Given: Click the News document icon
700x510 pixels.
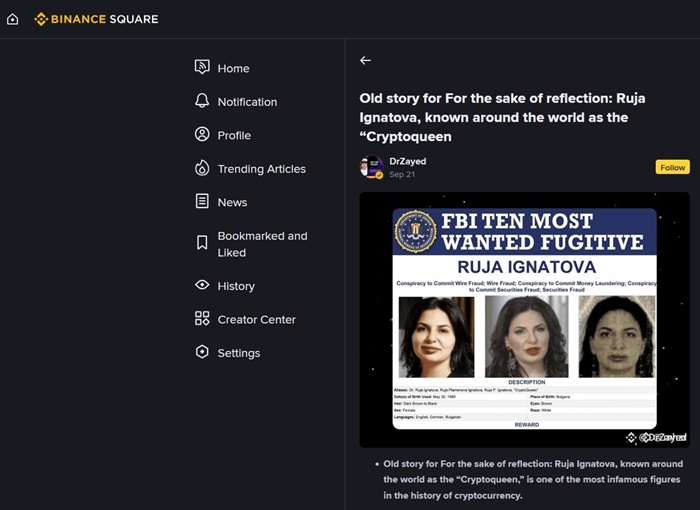Looking at the screenshot, I should click(202, 201).
